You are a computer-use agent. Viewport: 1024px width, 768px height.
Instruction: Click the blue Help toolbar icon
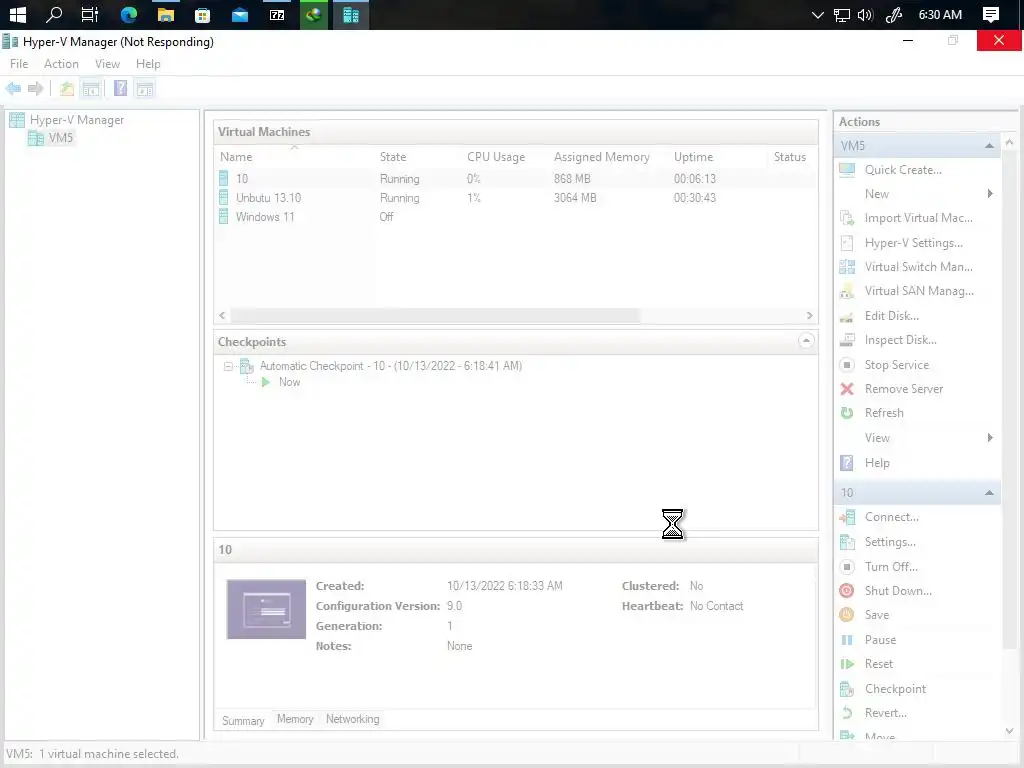coord(120,88)
